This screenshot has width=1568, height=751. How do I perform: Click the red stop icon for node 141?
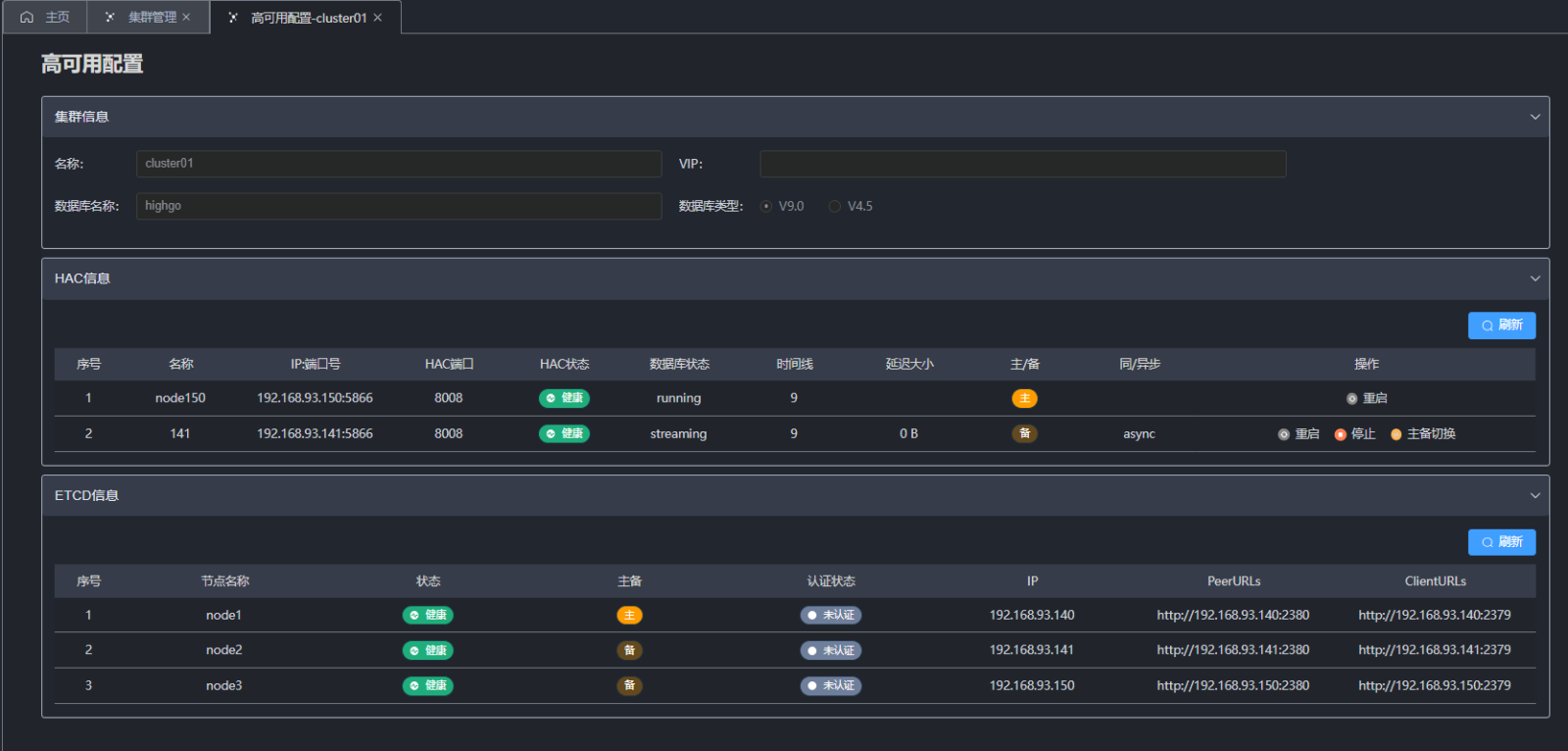pos(1341,434)
